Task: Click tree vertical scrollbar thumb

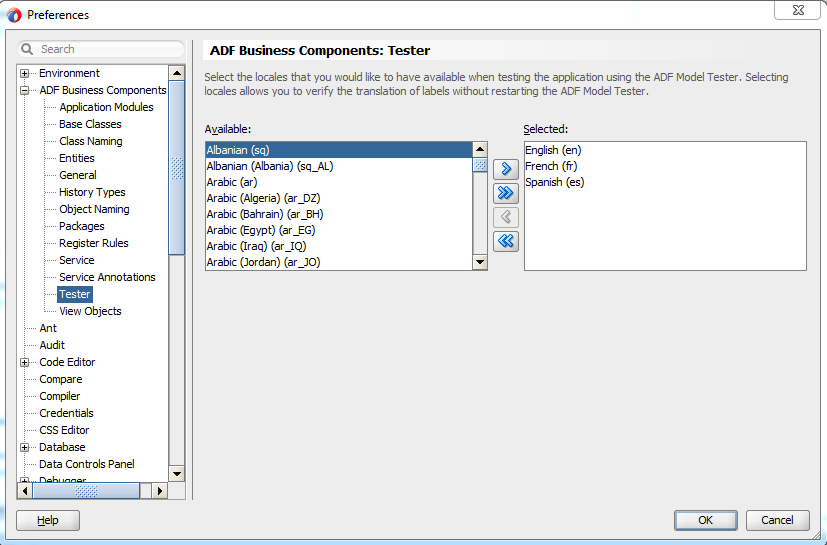Action: point(177,168)
